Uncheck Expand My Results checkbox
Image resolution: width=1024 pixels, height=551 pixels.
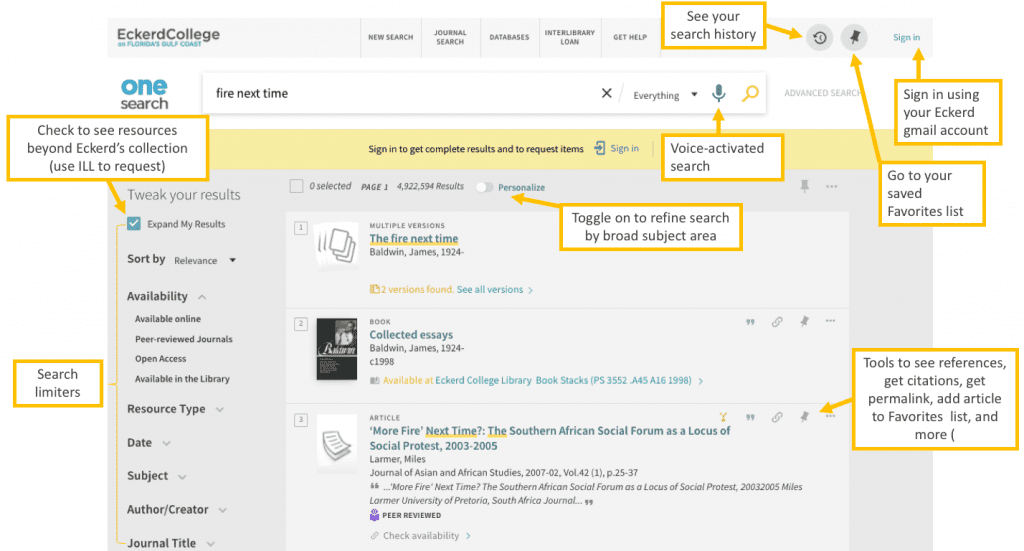134,224
